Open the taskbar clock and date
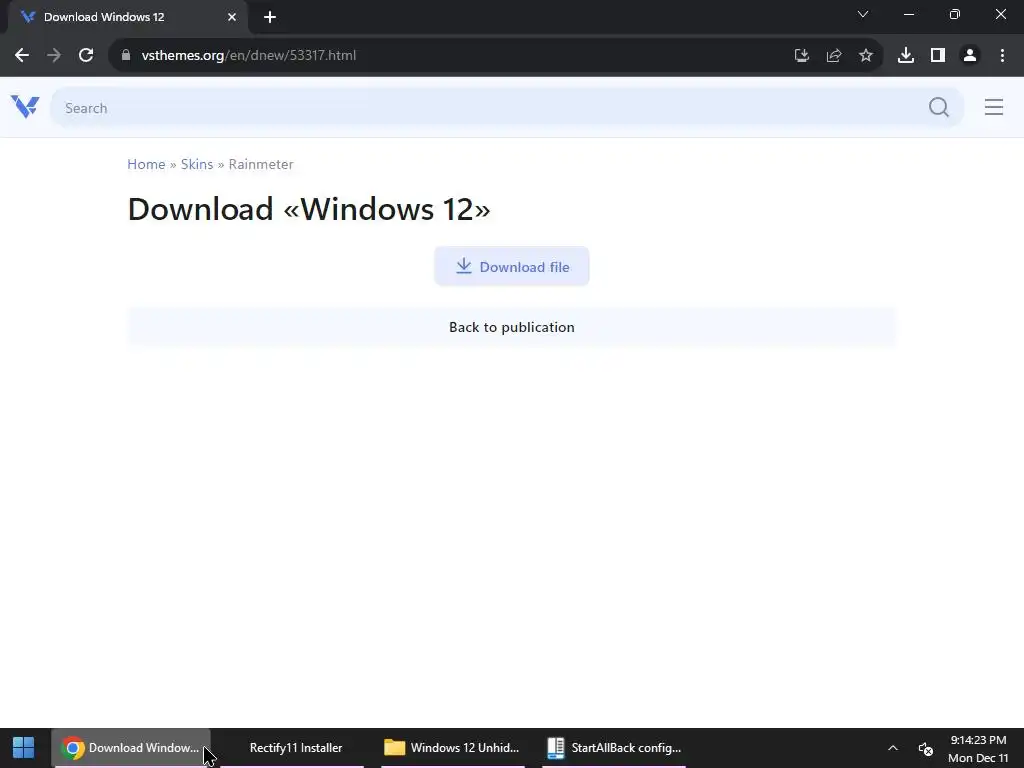The width and height of the screenshot is (1024, 768). coord(978,748)
